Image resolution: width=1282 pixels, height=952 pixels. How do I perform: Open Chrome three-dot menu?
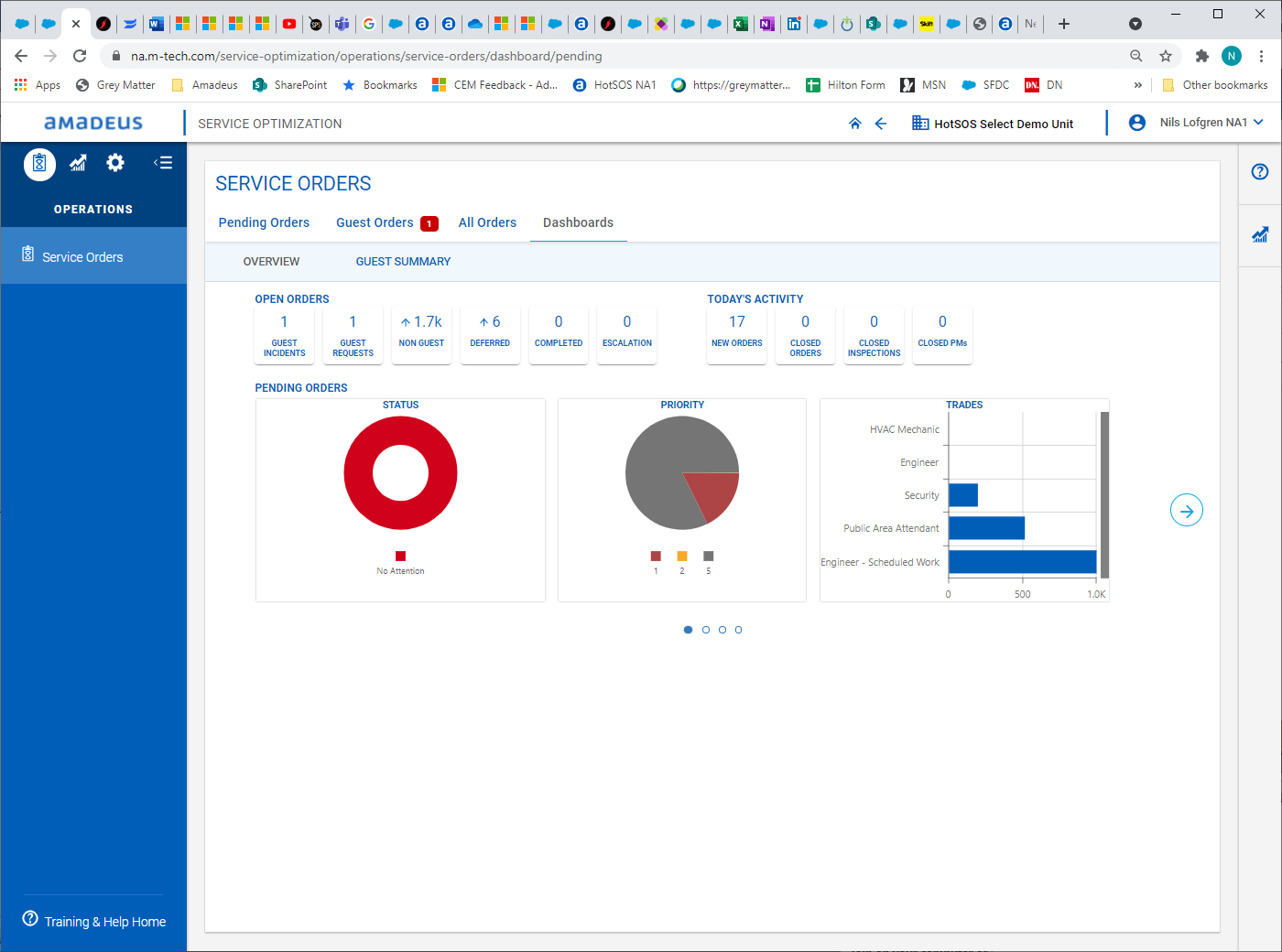[x=1262, y=56]
